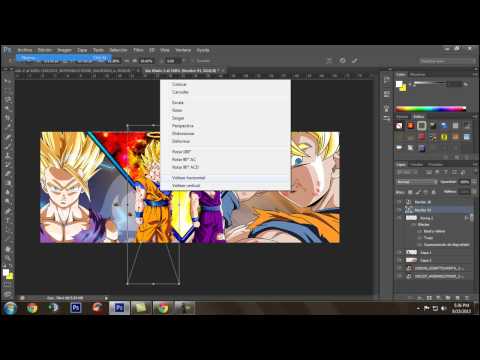Select the Crop tool
This screenshot has height=360, width=480.
pyautogui.click(x=8, y=117)
